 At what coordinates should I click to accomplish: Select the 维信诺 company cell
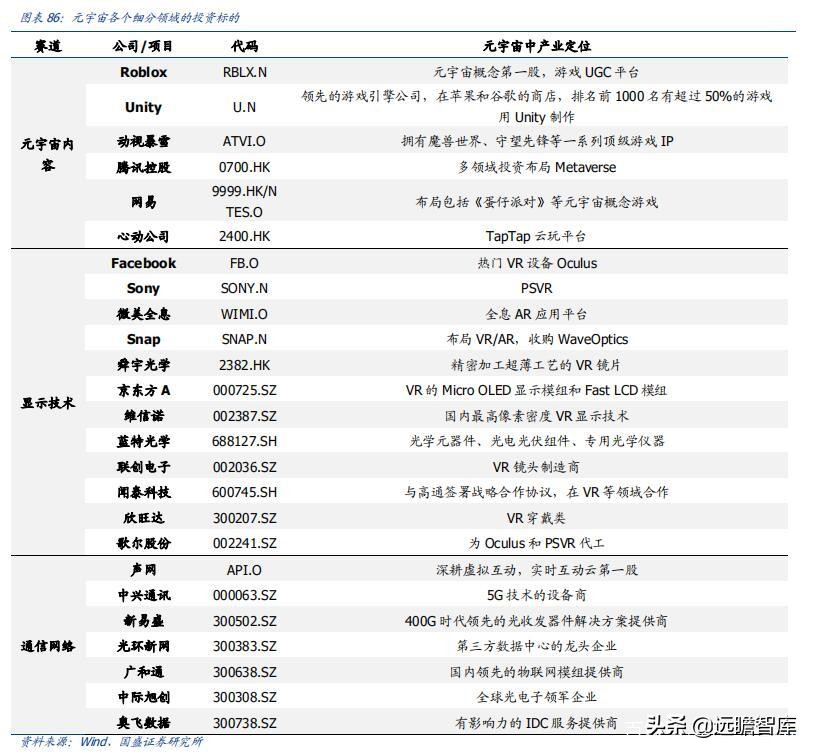(143, 416)
